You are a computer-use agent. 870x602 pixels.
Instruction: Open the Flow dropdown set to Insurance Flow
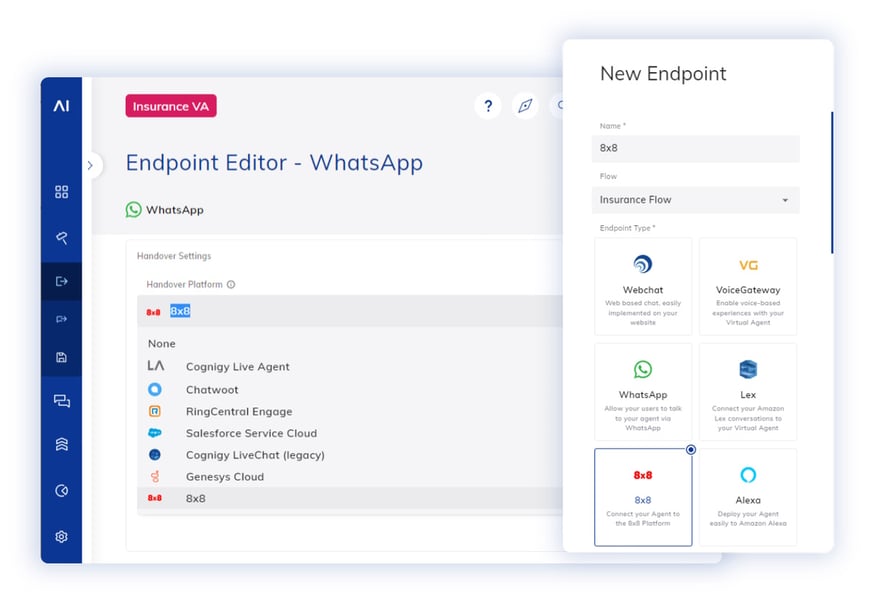[x=696, y=200]
